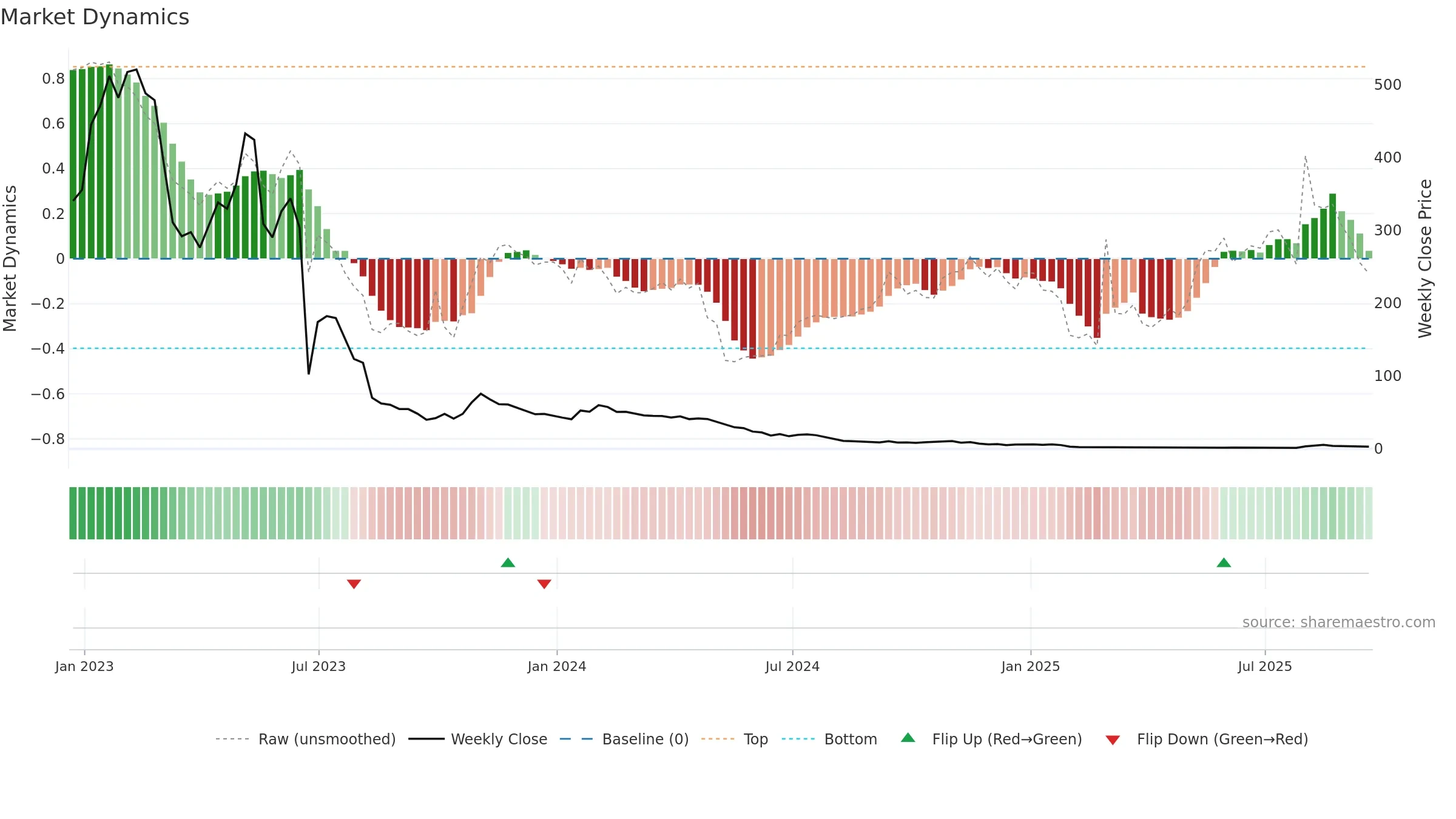
Task: Click the Jan 2025 x-axis label
Action: click(x=1031, y=666)
